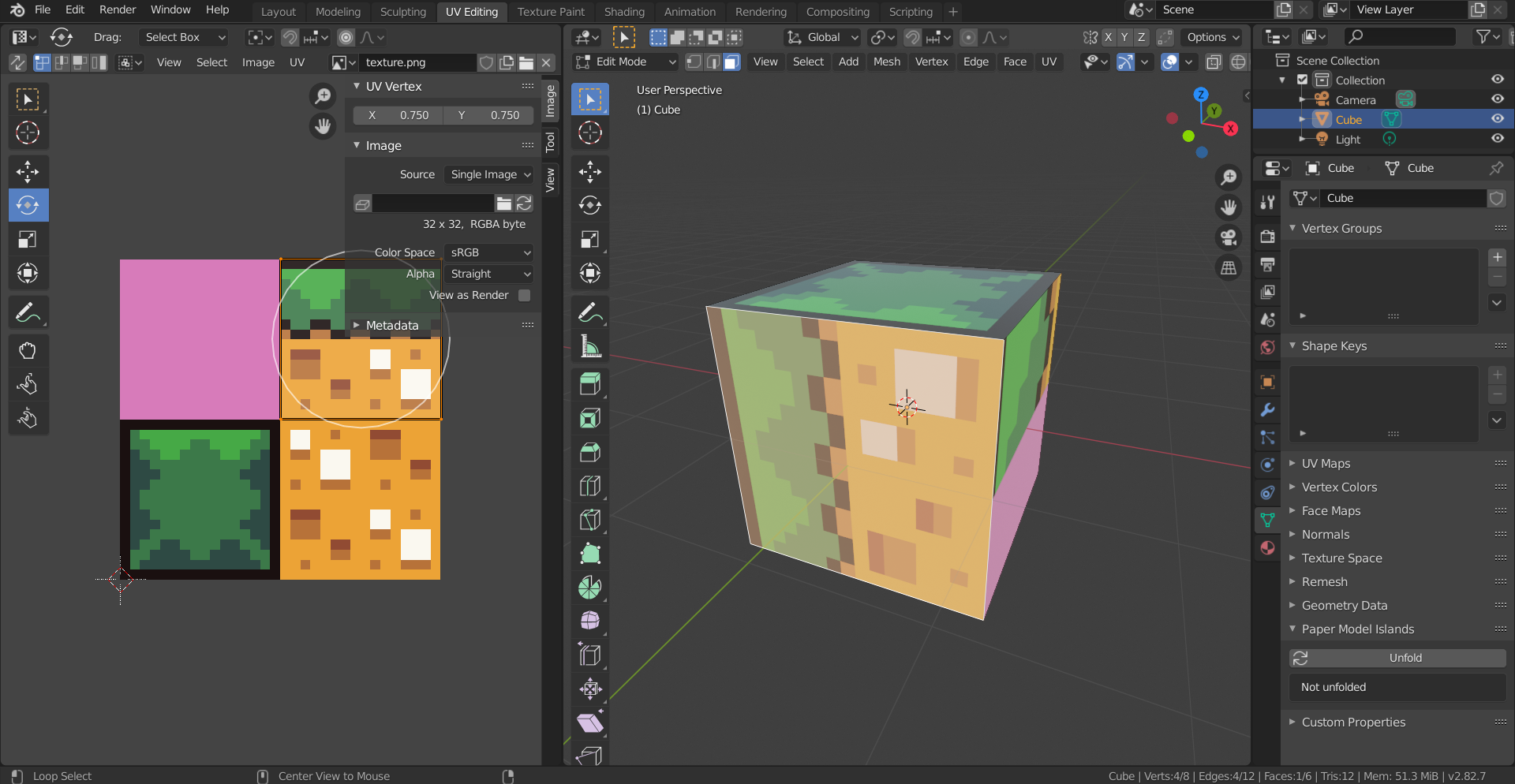Image resolution: width=1515 pixels, height=784 pixels.
Task: Open the Tool sidebar tab in UV editor
Action: tap(550, 142)
